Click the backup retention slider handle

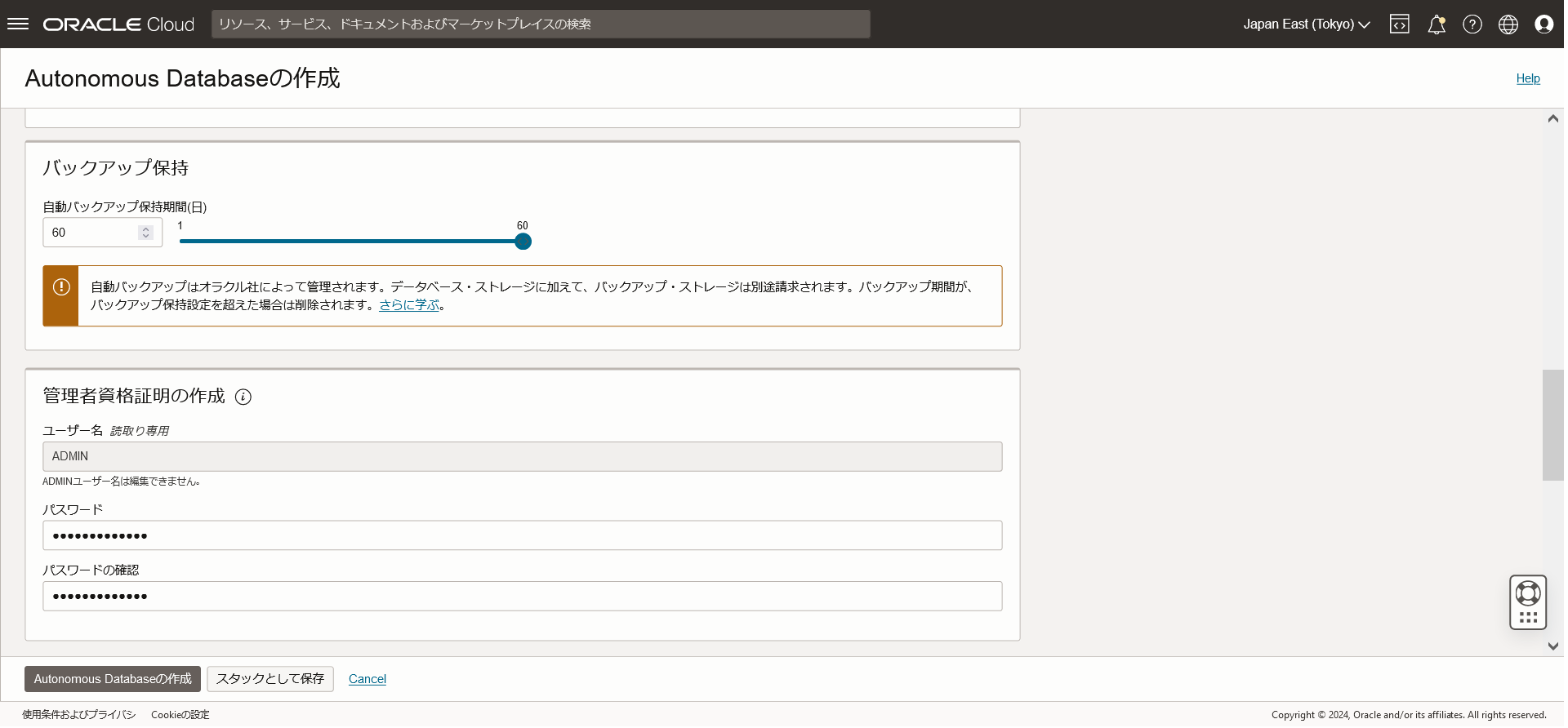point(523,242)
